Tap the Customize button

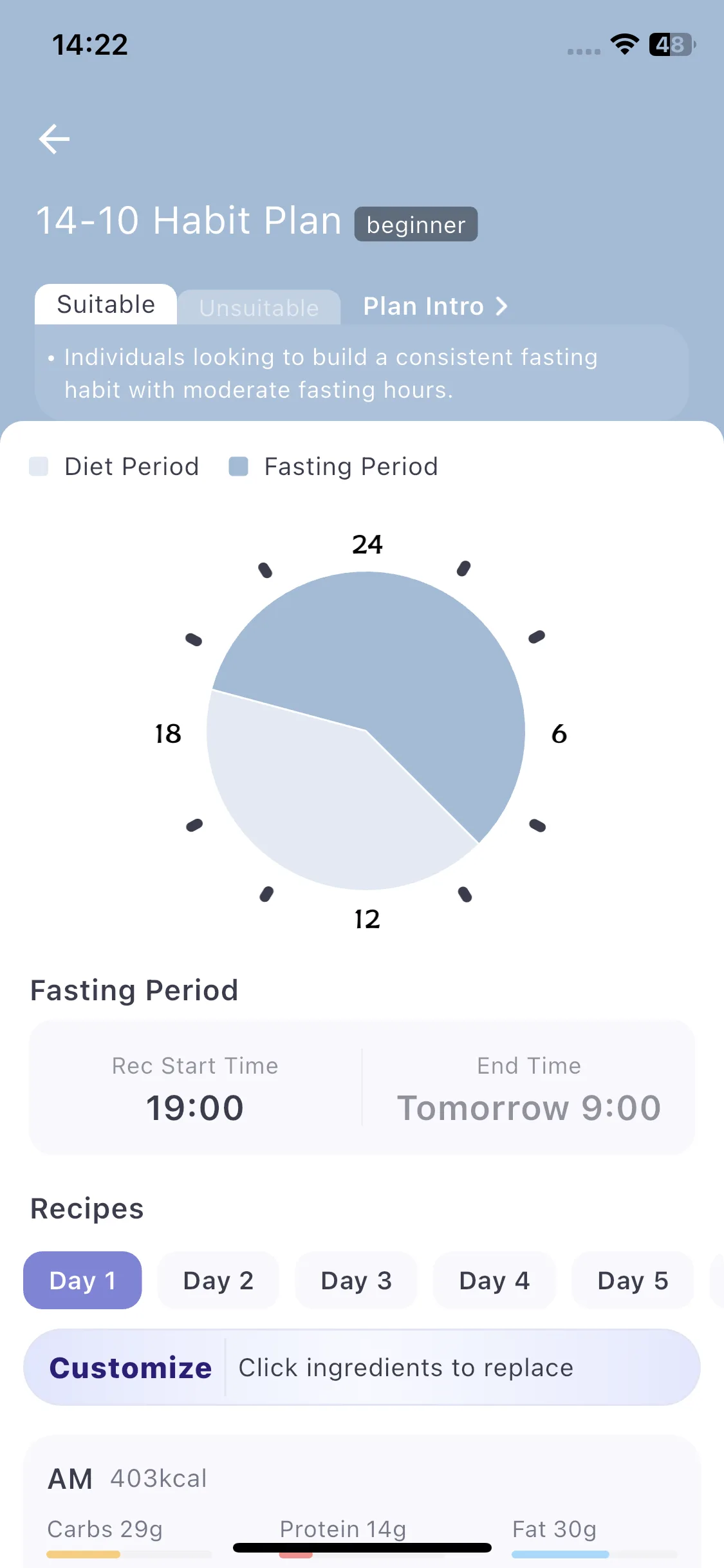pyautogui.click(x=131, y=1367)
